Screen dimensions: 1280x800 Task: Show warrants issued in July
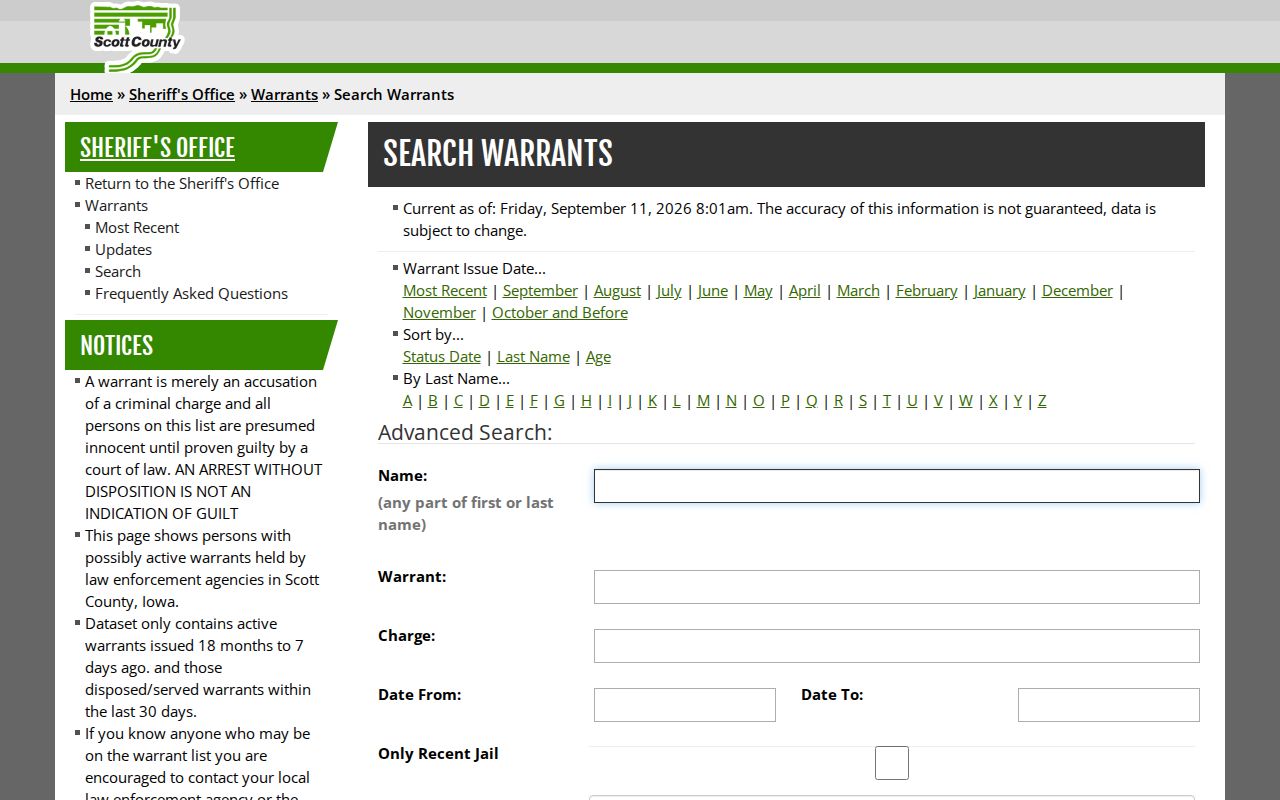coord(669,290)
